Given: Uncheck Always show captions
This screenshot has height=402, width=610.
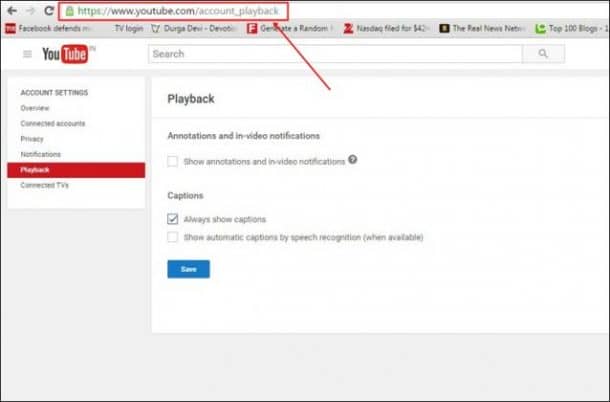Looking at the screenshot, I should pyautogui.click(x=173, y=219).
